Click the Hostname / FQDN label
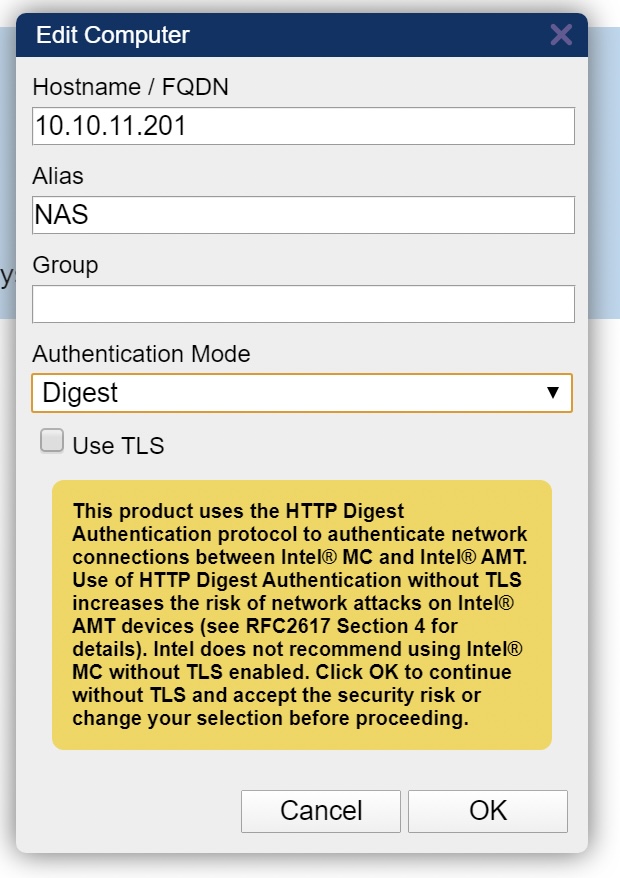Viewport: 620px width, 878px height. (x=130, y=87)
